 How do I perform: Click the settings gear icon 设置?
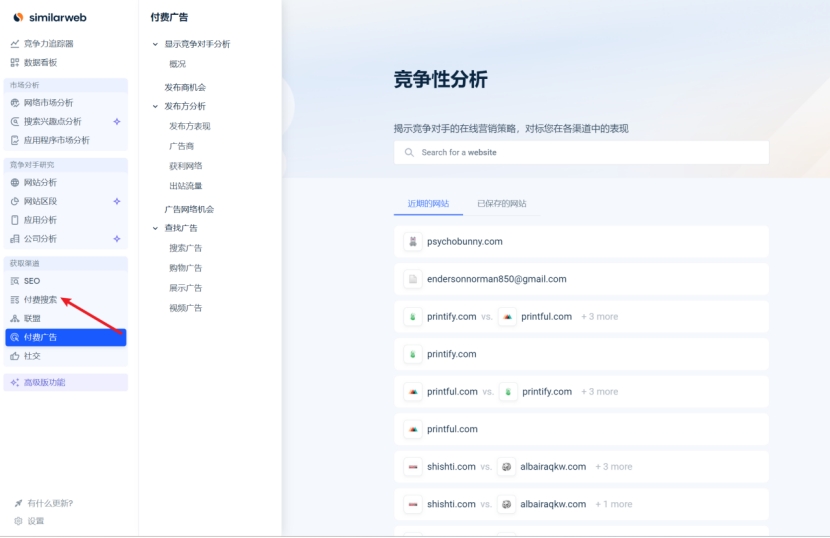point(18,521)
